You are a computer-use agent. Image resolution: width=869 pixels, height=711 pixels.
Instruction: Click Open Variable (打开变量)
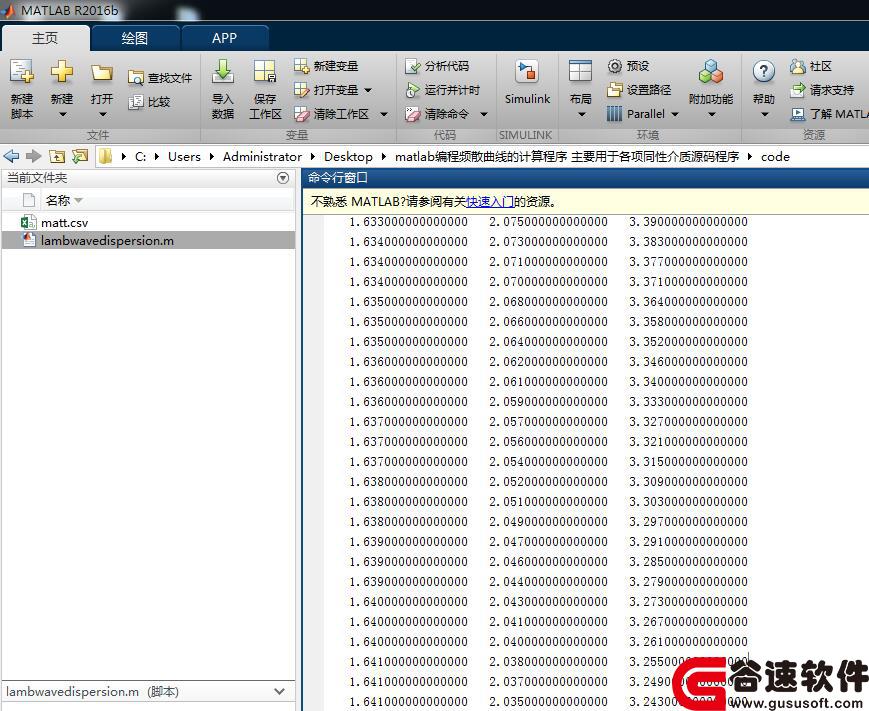tap(326, 90)
